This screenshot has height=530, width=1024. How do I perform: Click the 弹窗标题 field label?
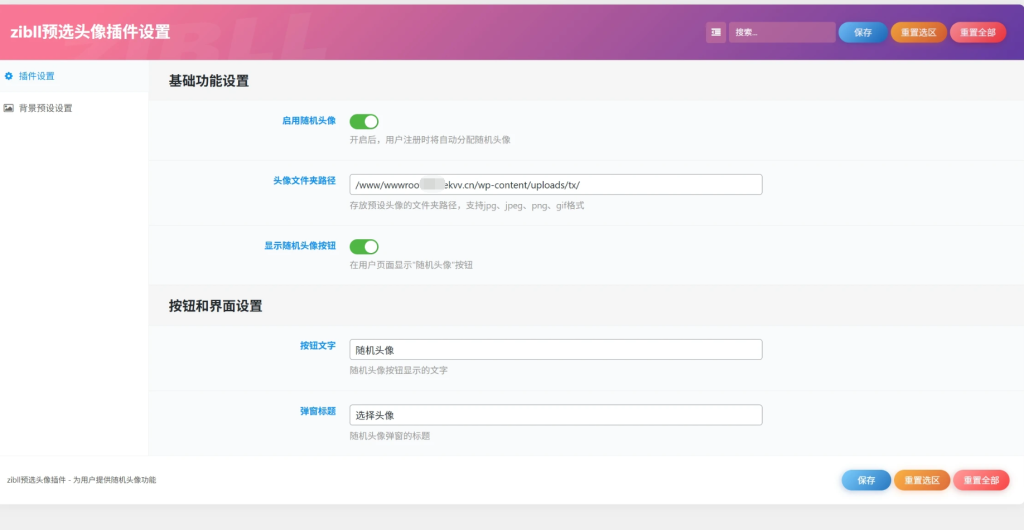coord(318,411)
